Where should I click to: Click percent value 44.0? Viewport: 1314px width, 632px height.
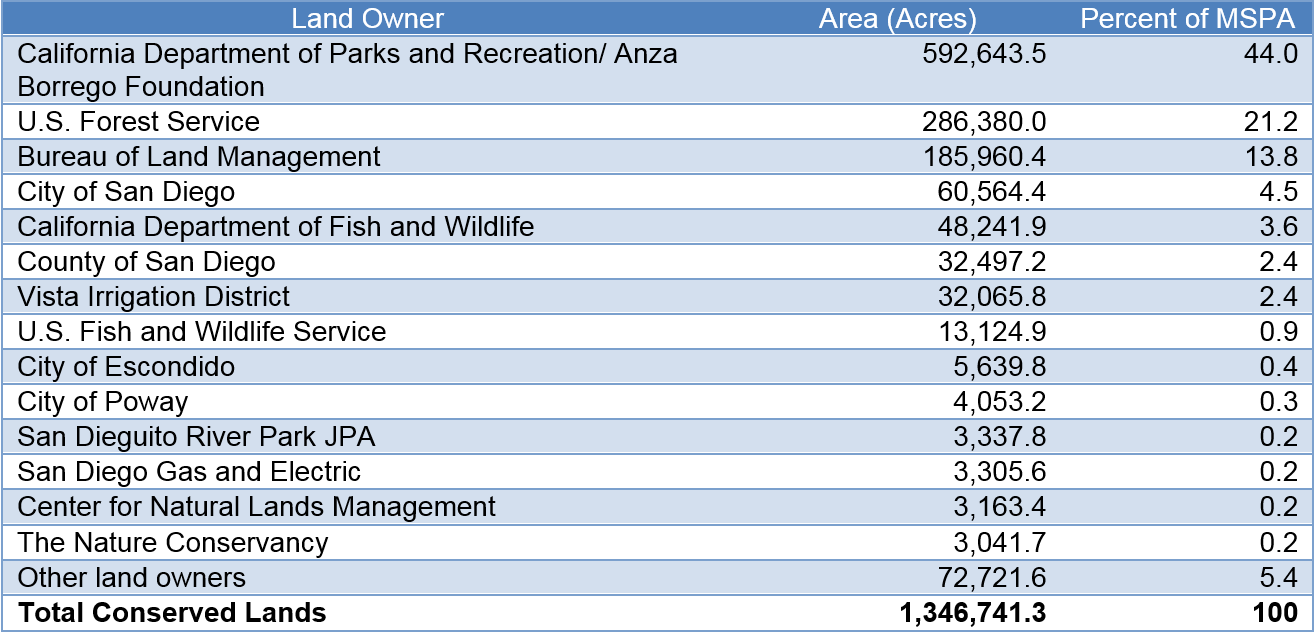click(x=1269, y=54)
